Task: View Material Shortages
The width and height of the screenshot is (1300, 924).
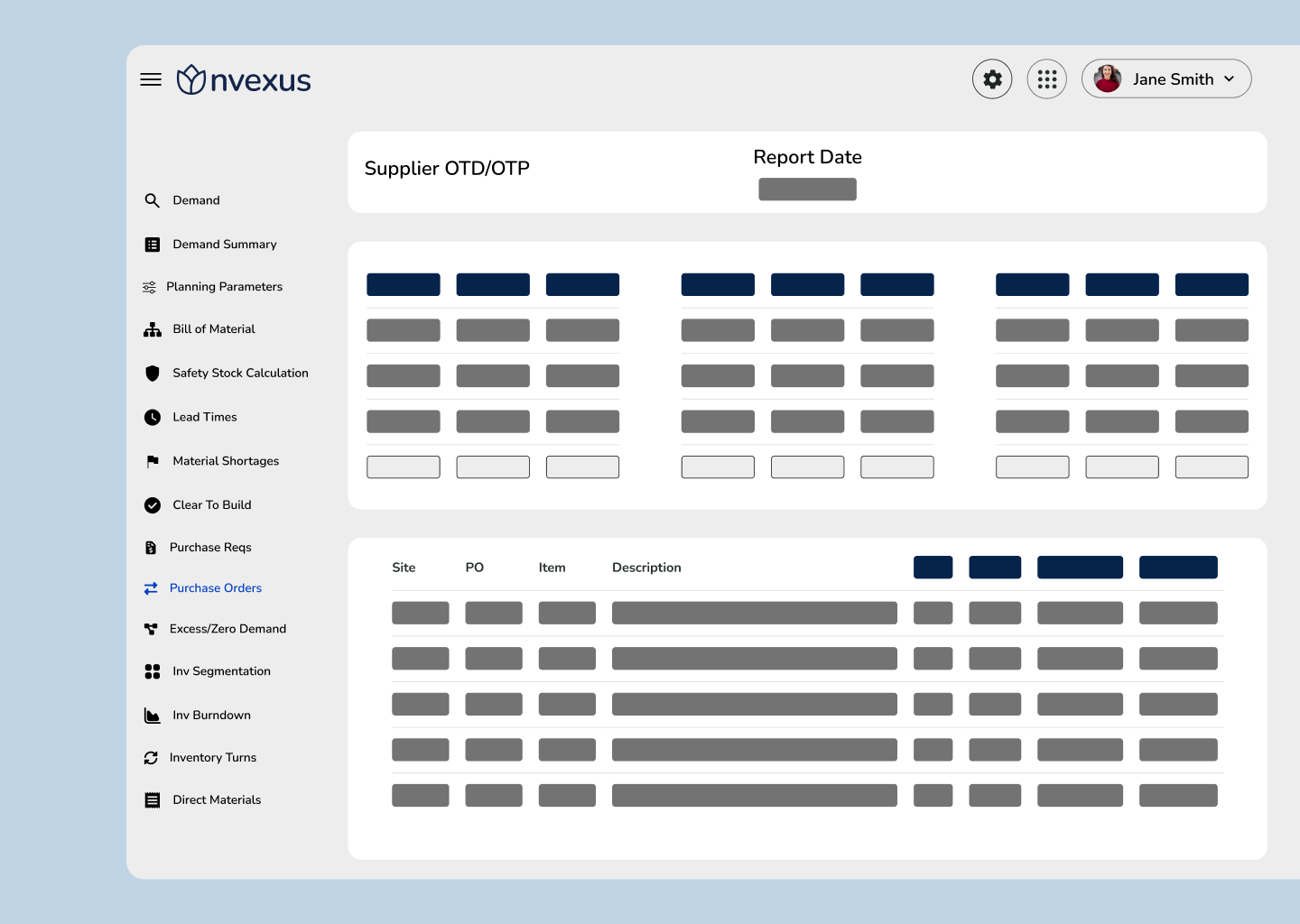Action: [x=227, y=461]
